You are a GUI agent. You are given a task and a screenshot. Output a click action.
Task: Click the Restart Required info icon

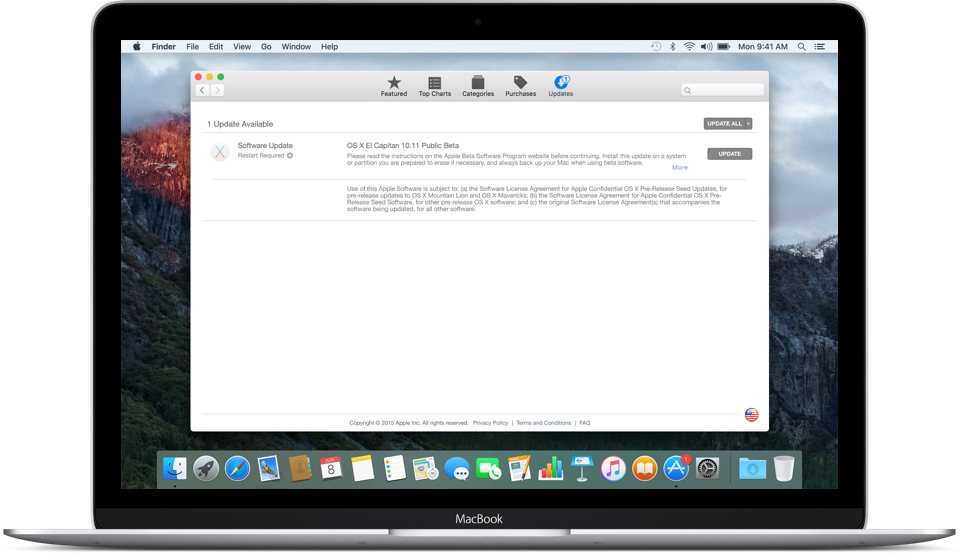tap(290, 155)
